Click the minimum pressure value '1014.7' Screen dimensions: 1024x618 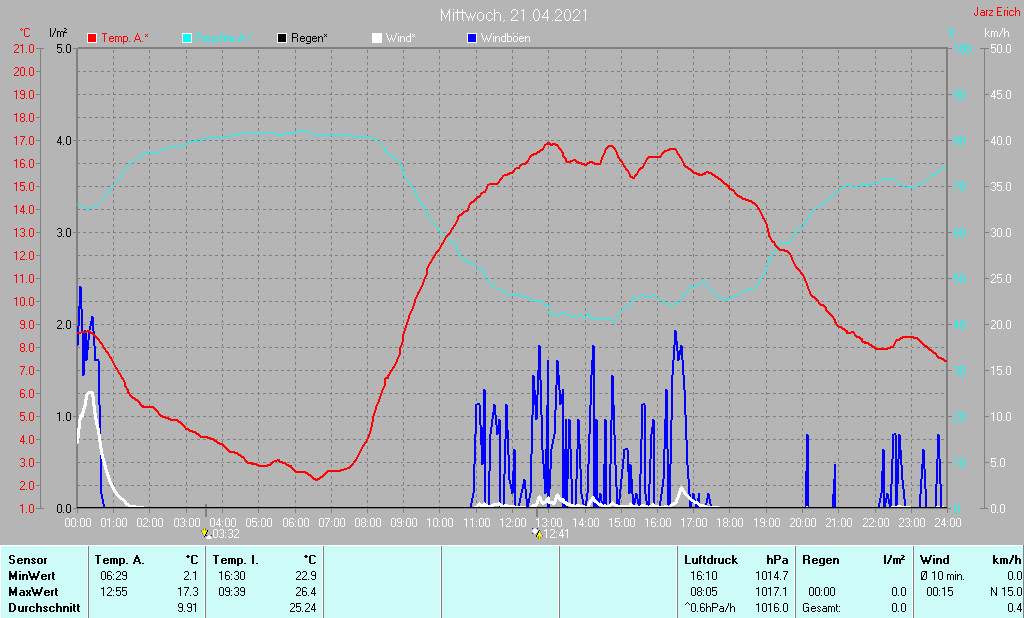coord(772,576)
